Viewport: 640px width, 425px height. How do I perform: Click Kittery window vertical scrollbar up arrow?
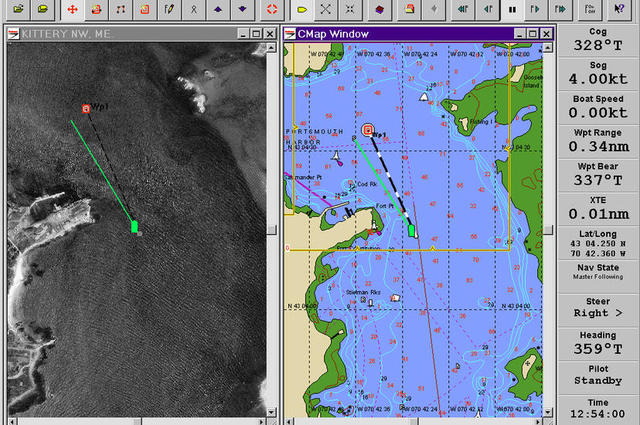click(x=271, y=48)
